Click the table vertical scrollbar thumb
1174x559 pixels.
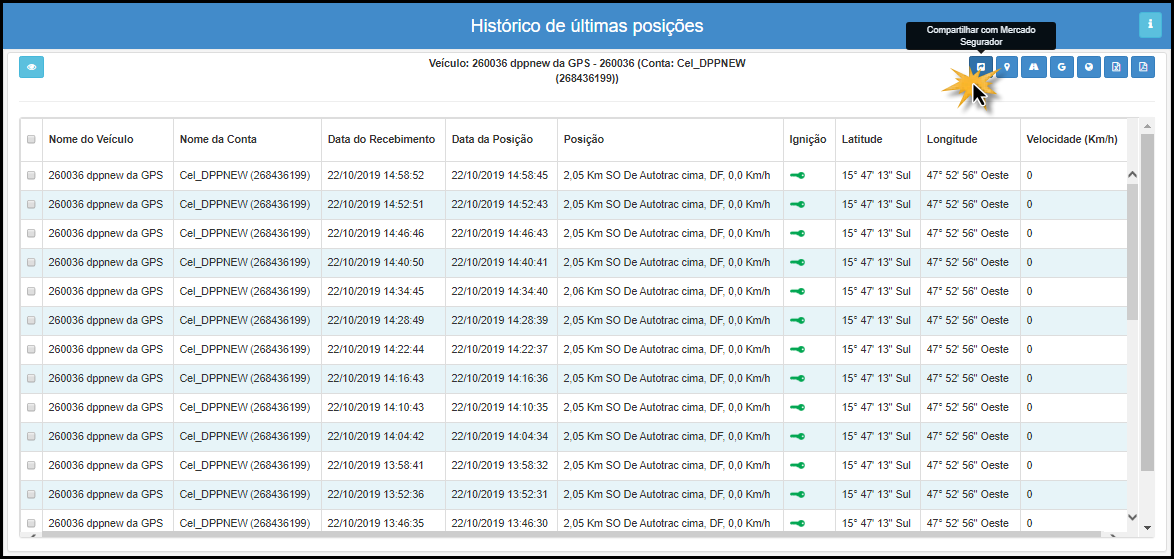point(1132,251)
